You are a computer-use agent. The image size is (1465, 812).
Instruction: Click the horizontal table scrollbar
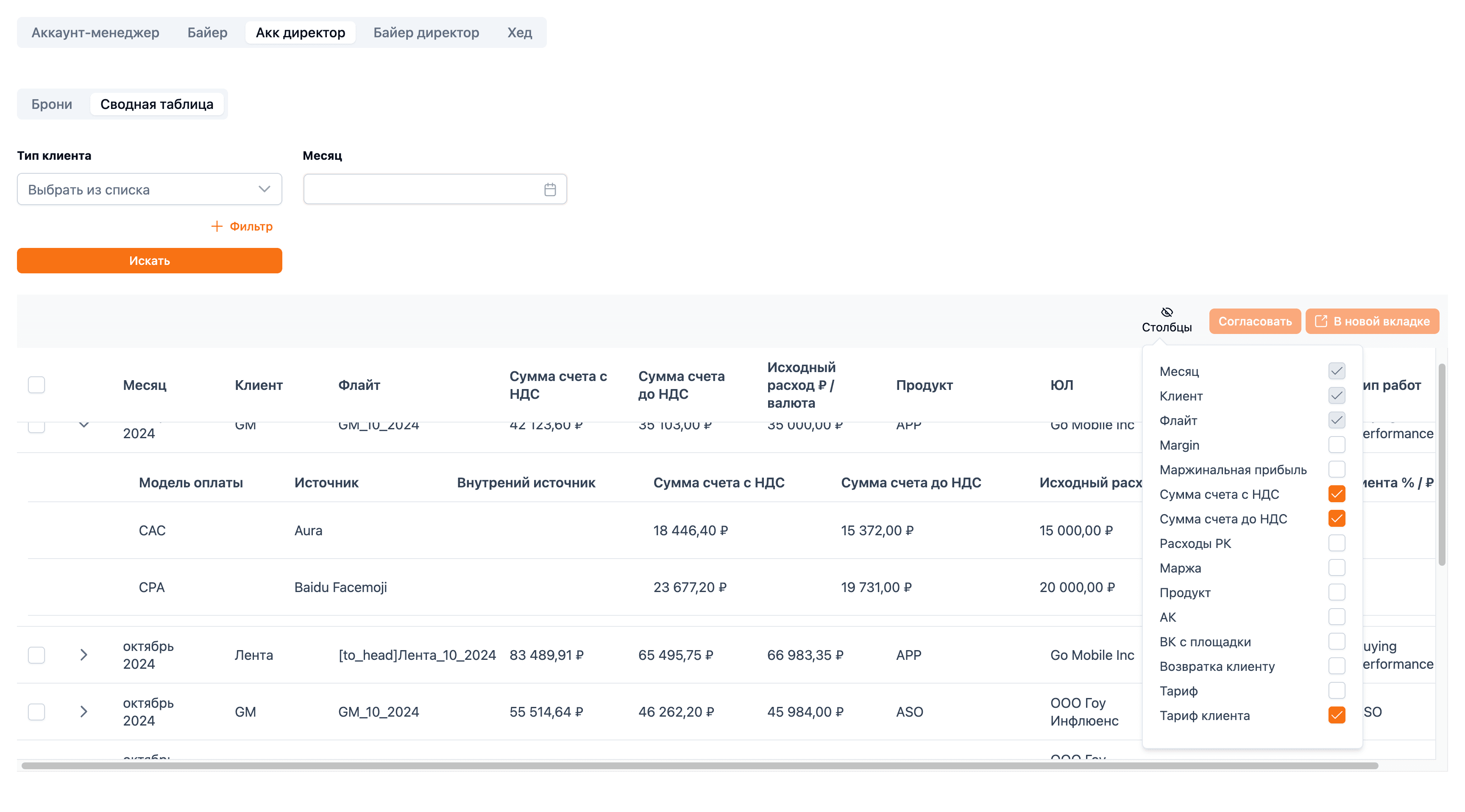point(699,765)
